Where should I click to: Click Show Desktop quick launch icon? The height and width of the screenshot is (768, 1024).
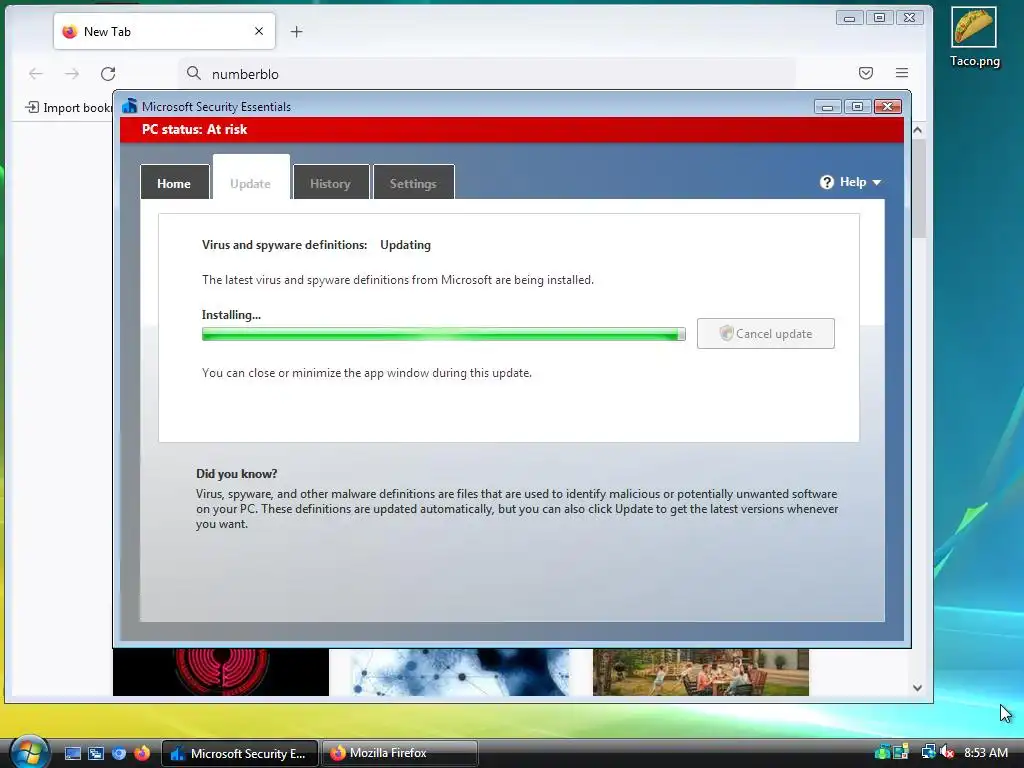(x=72, y=753)
